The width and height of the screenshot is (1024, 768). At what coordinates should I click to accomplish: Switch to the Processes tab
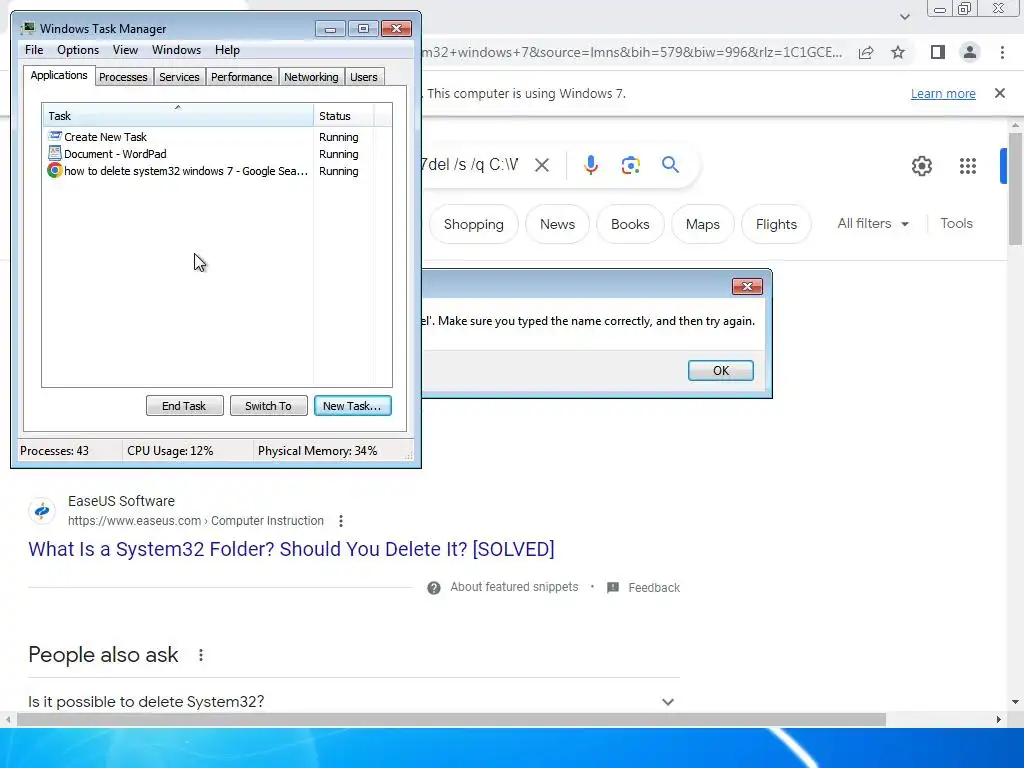point(123,77)
